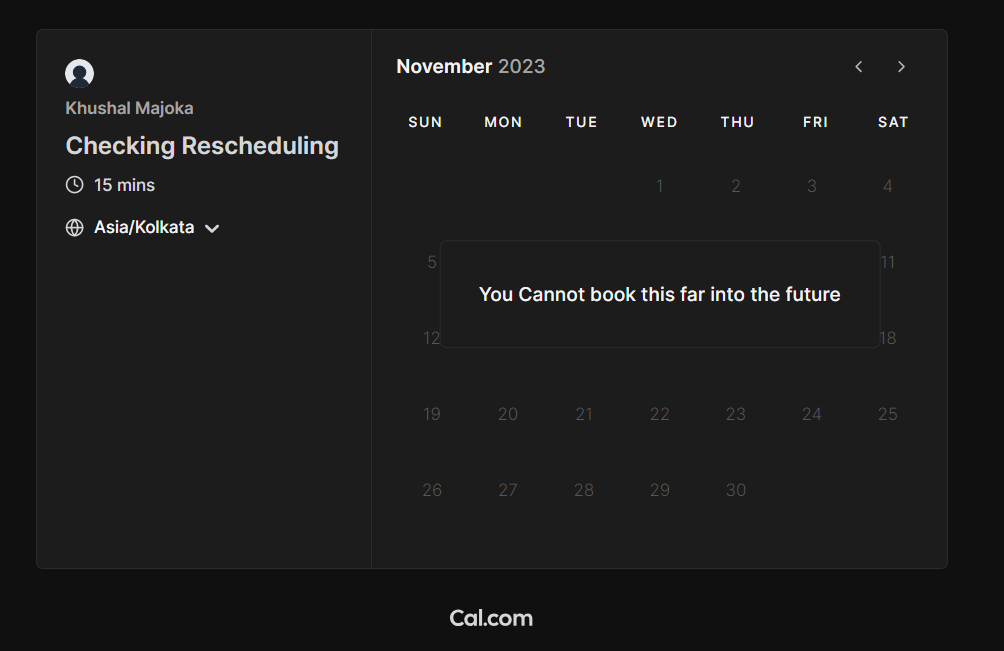The image size is (1004, 651).
Task: Dismiss the booking limit tooltip message
Action: tap(660, 294)
